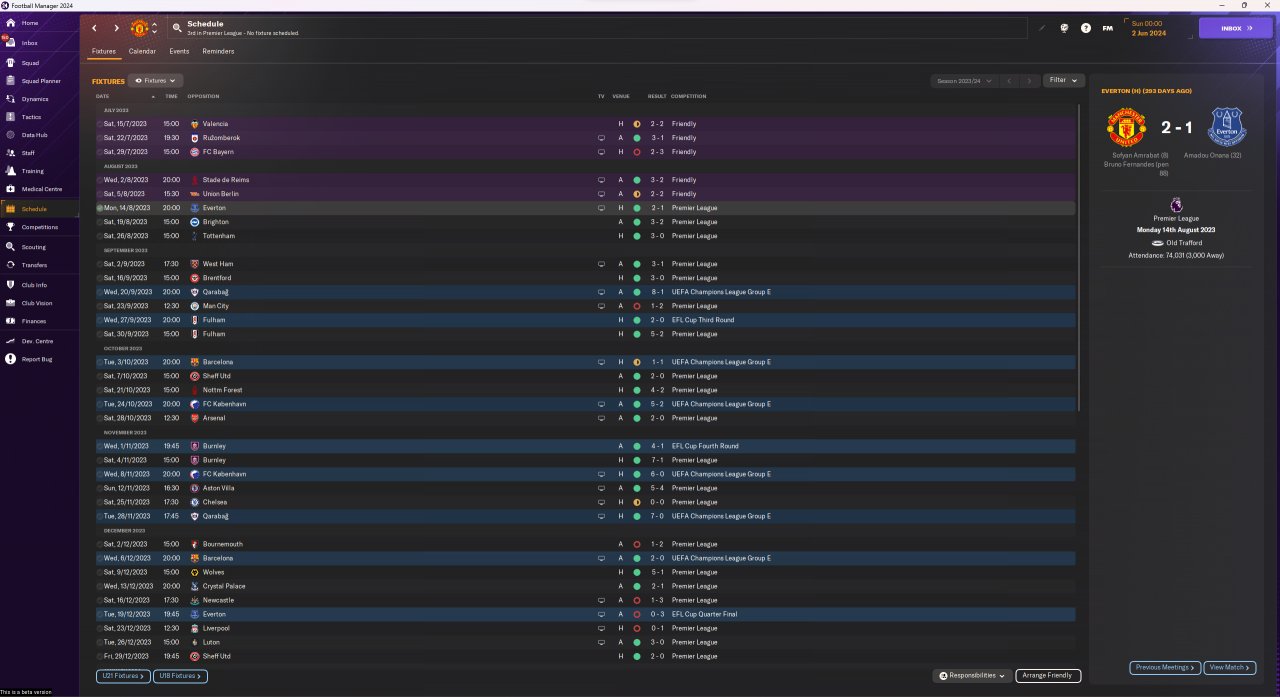The image size is (1280, 697).
Task: Toggle the Ružomberok fixture row checkbox
Action: (x=100, y=138)
